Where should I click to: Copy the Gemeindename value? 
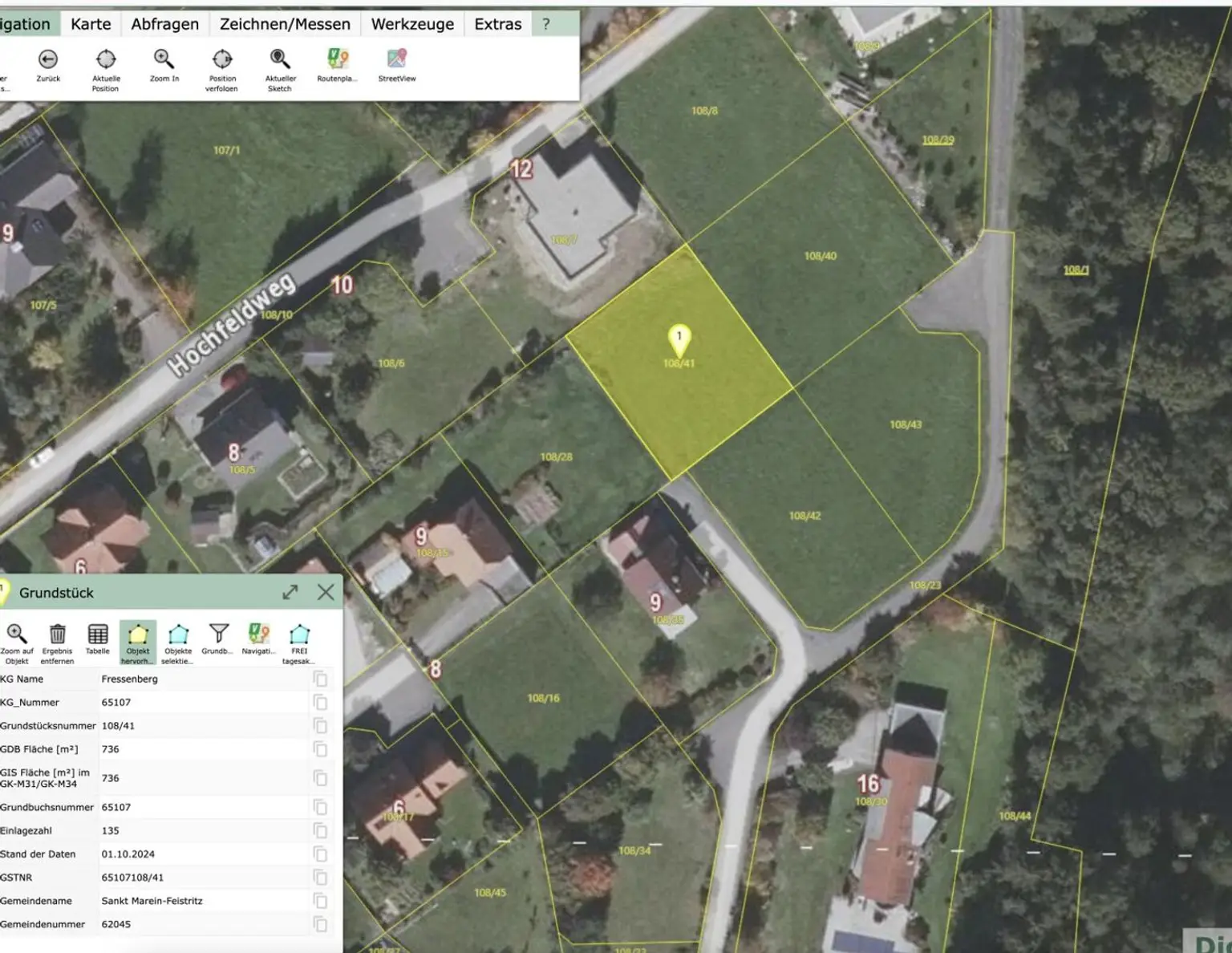click(320, 901)
